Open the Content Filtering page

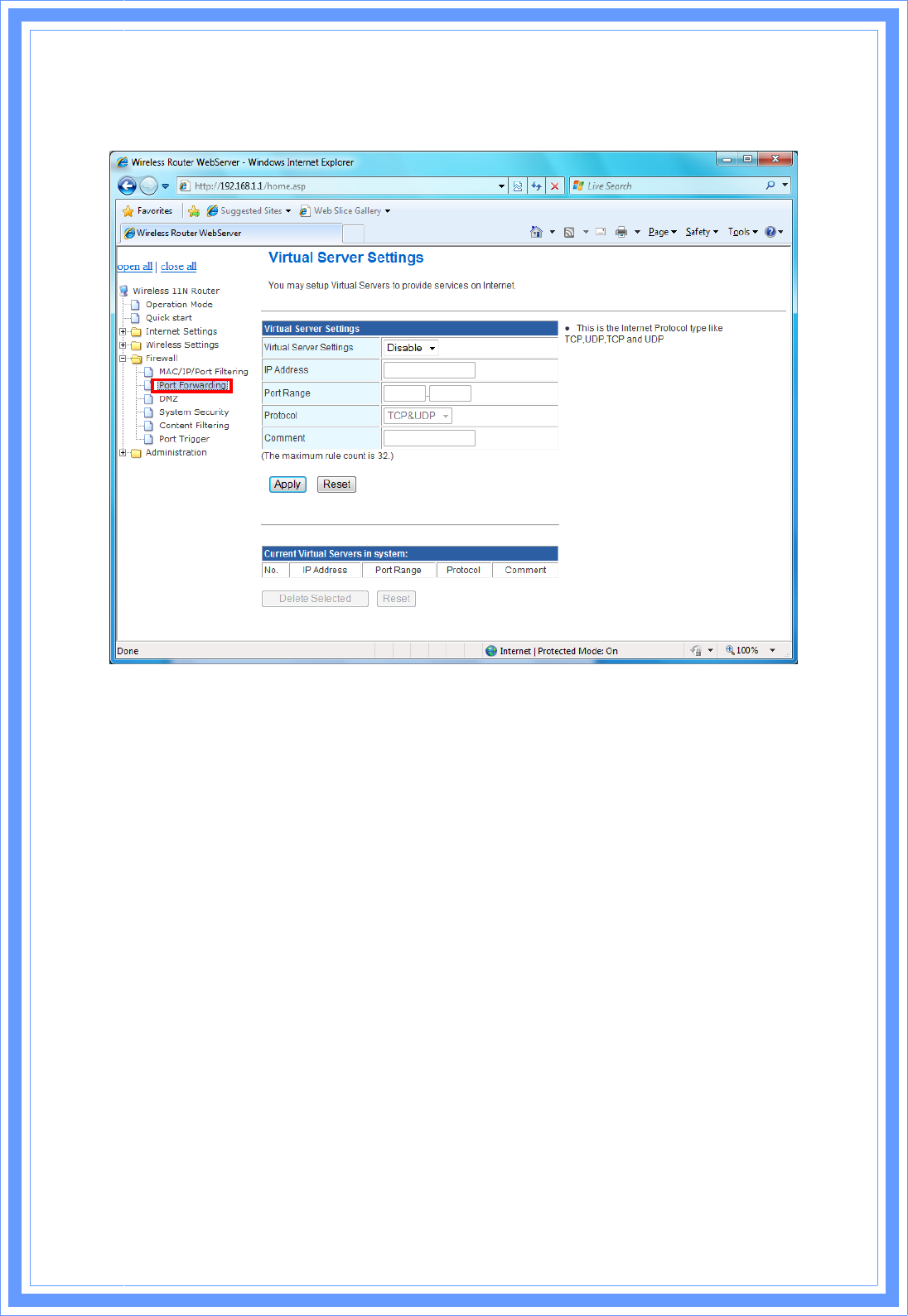(x=194, y=426)
